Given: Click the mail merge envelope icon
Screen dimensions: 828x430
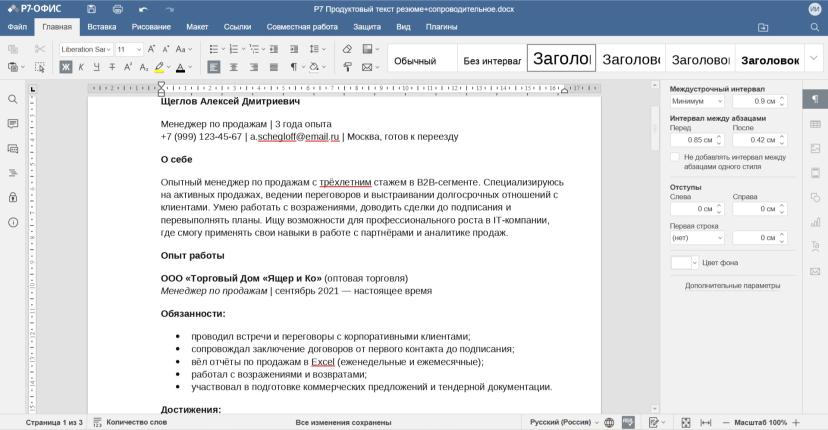Looking at the screenshot, I should (x=367, y=67).
